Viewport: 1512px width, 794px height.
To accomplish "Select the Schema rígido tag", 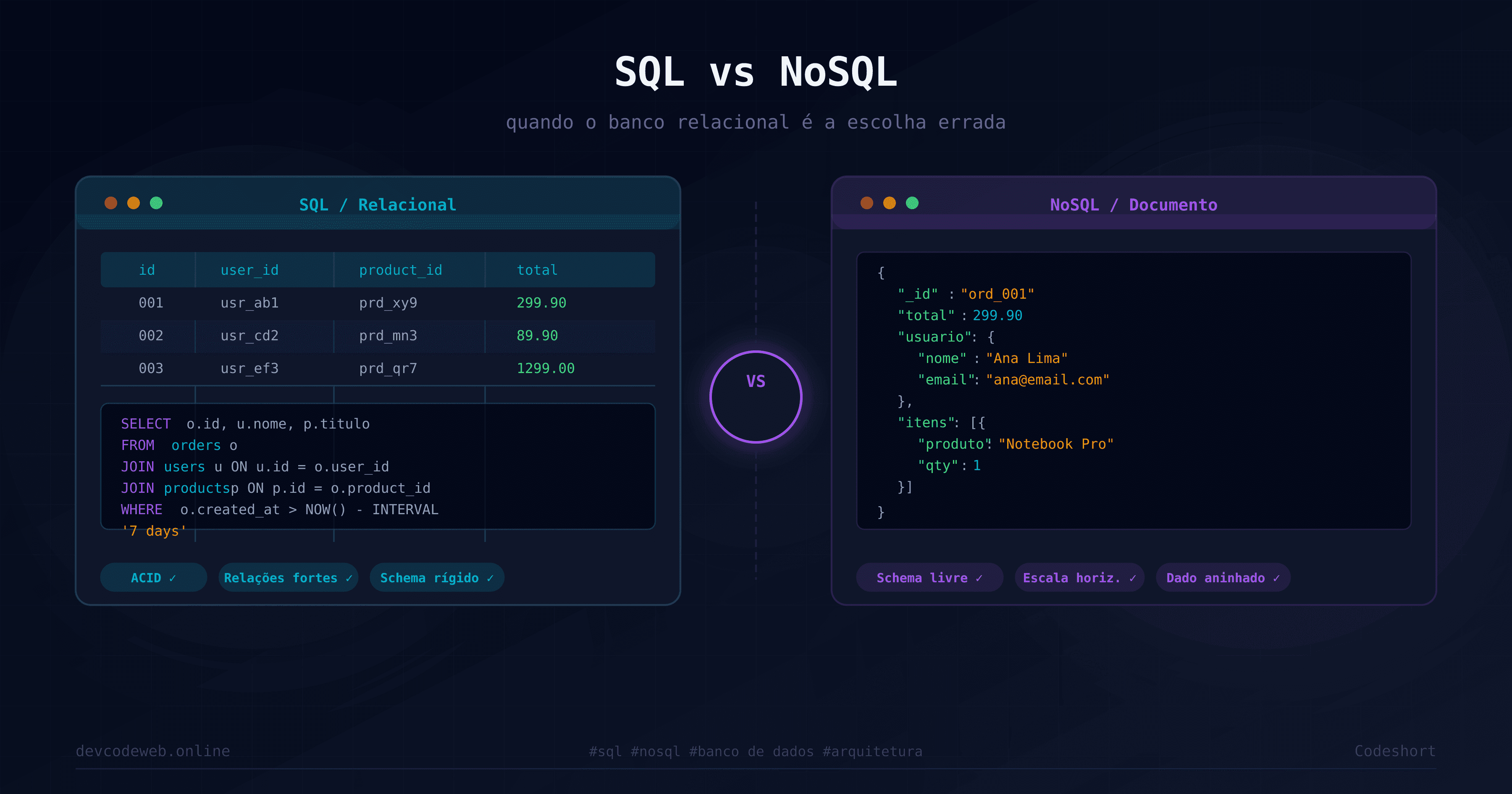I will pyautogui.click(x=437, y=577).
